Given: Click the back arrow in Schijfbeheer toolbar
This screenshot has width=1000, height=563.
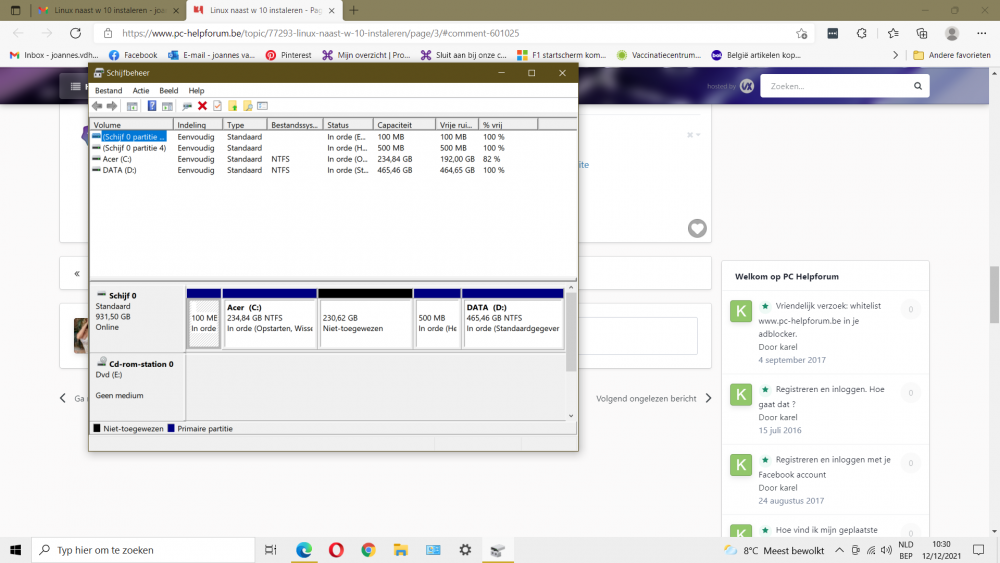Looking at the screenshot, I should point(97,106).
